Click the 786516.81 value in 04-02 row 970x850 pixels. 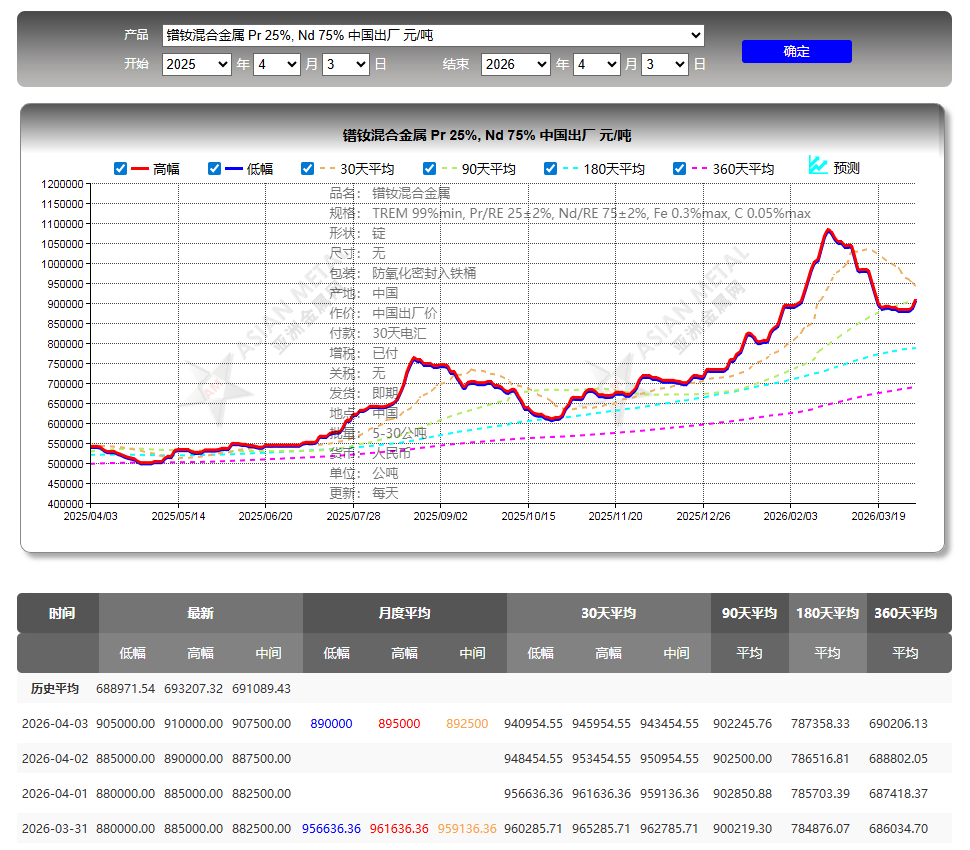pyautogui.click(x=820, y=758)
